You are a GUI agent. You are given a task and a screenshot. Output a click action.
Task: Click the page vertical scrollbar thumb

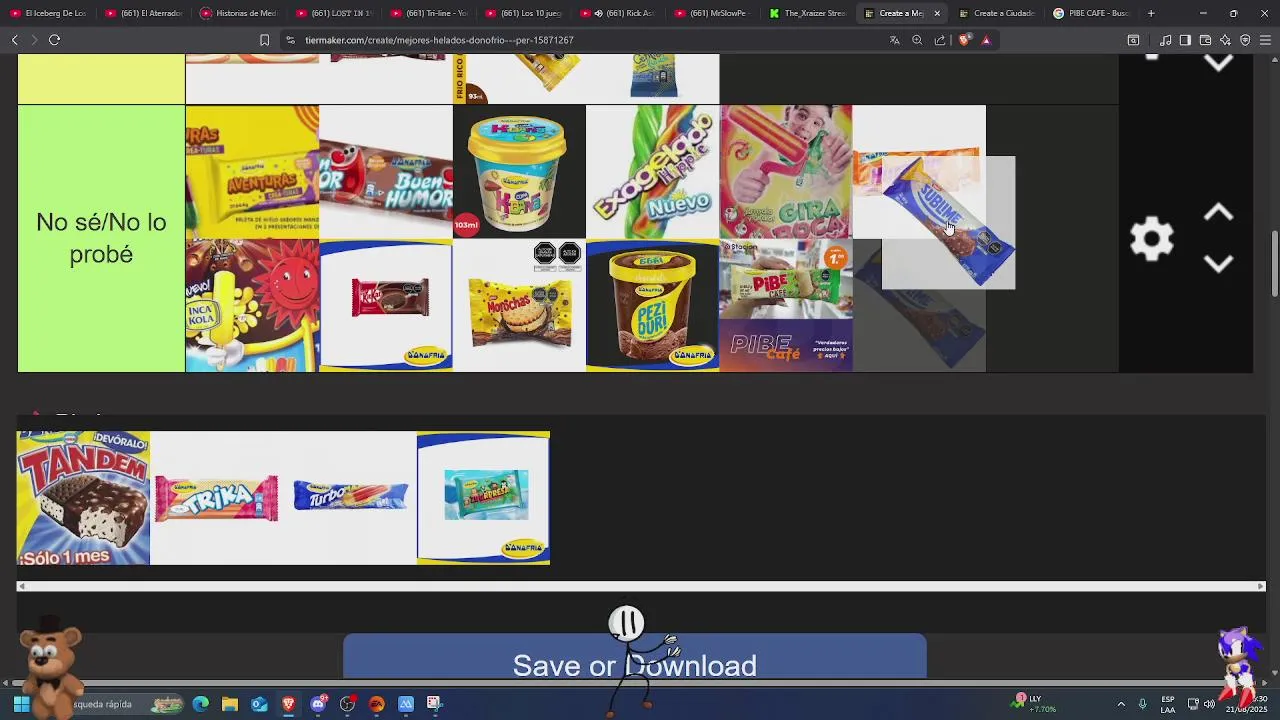[x=1275, y=264]
